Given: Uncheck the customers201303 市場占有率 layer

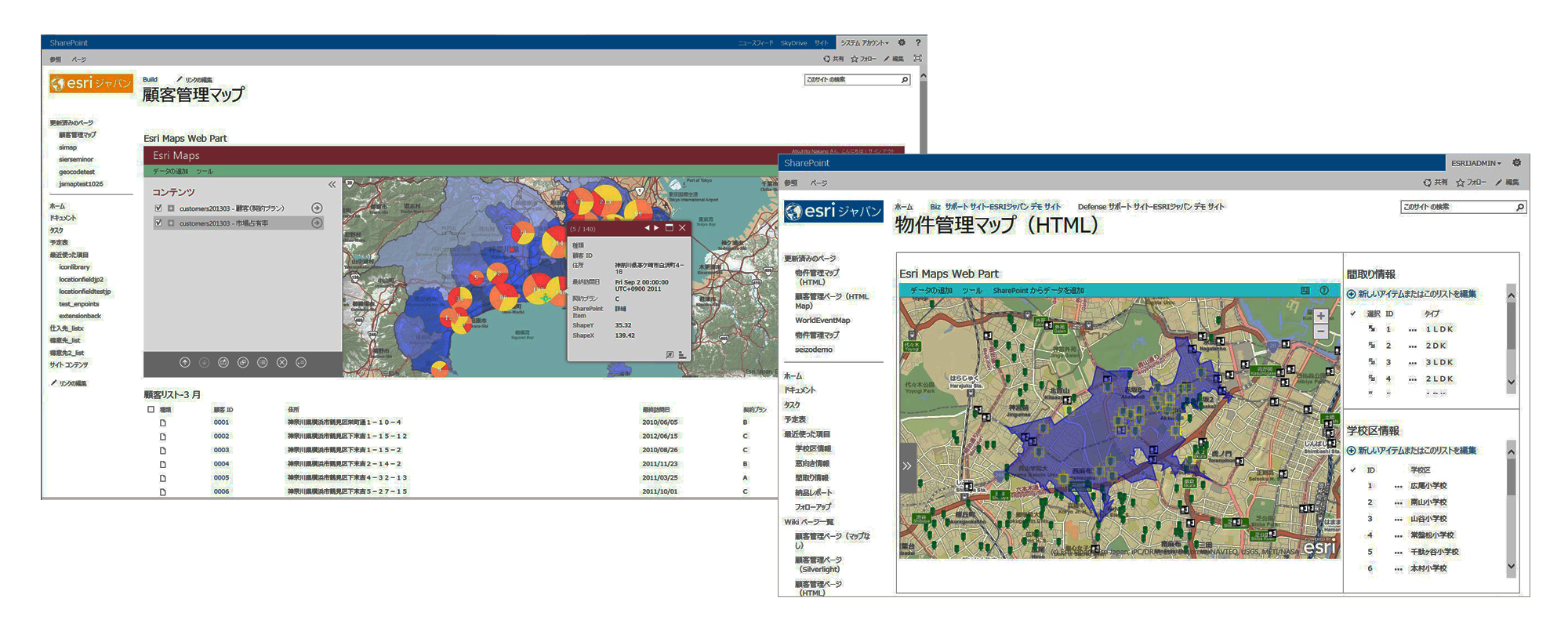Looking at the screenshot, I should point(158,223).
